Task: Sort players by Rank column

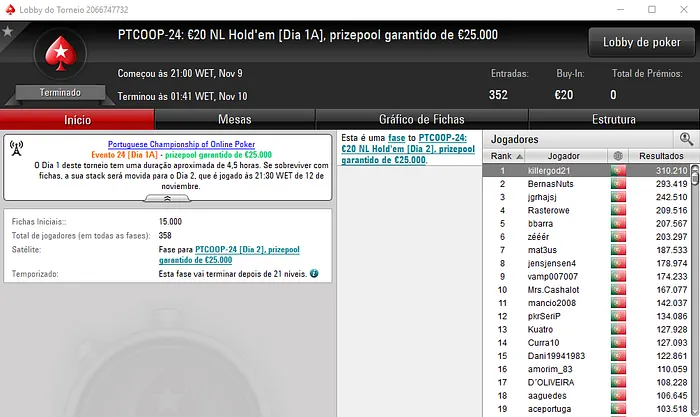Action: point(504,156)
